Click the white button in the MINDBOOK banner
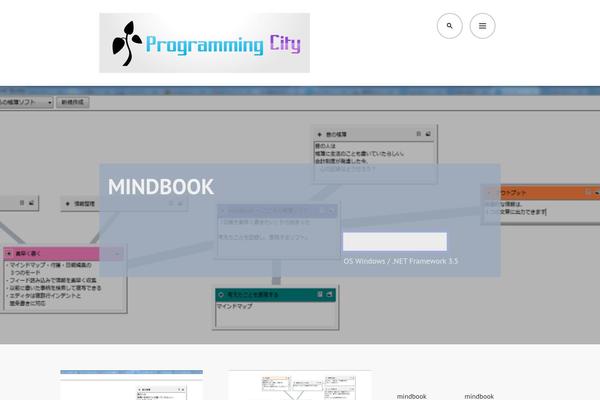 coord(395,242)
